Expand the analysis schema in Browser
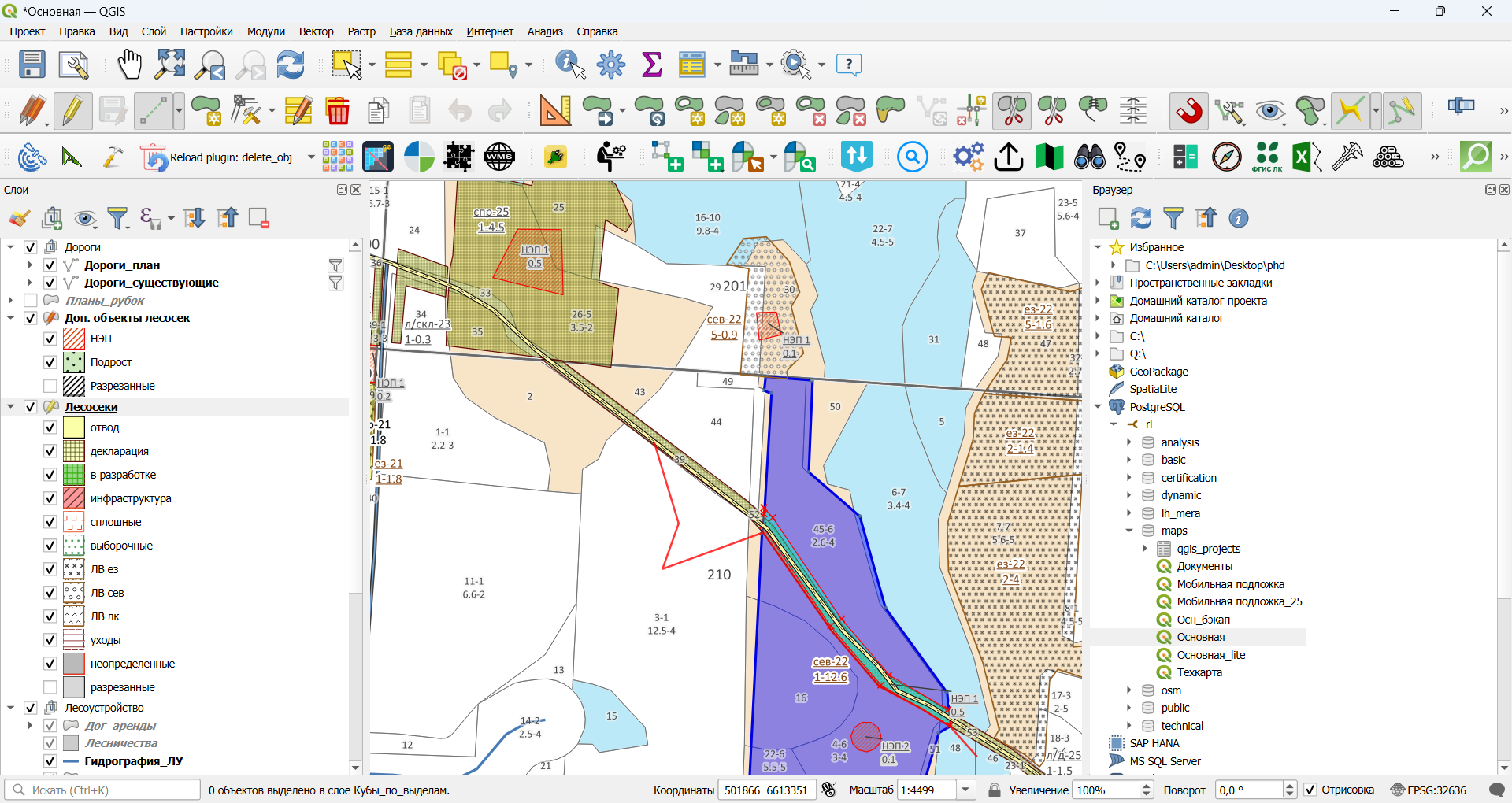 1129,442
